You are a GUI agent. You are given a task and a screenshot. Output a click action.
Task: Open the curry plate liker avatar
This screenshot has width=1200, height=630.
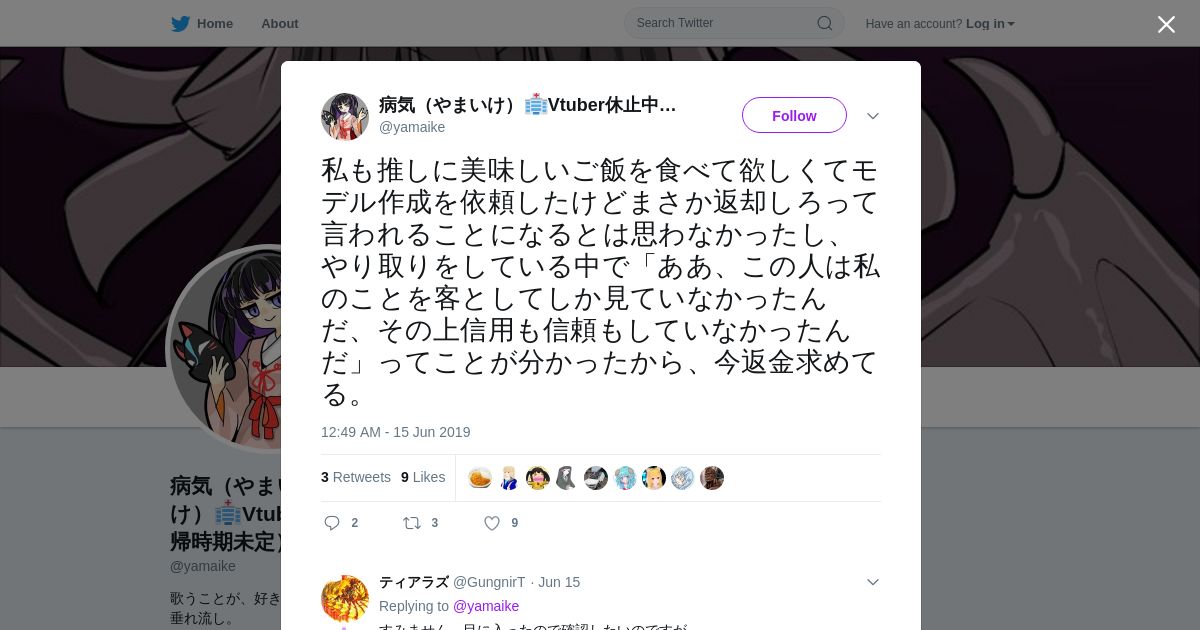tap(480, 478)
